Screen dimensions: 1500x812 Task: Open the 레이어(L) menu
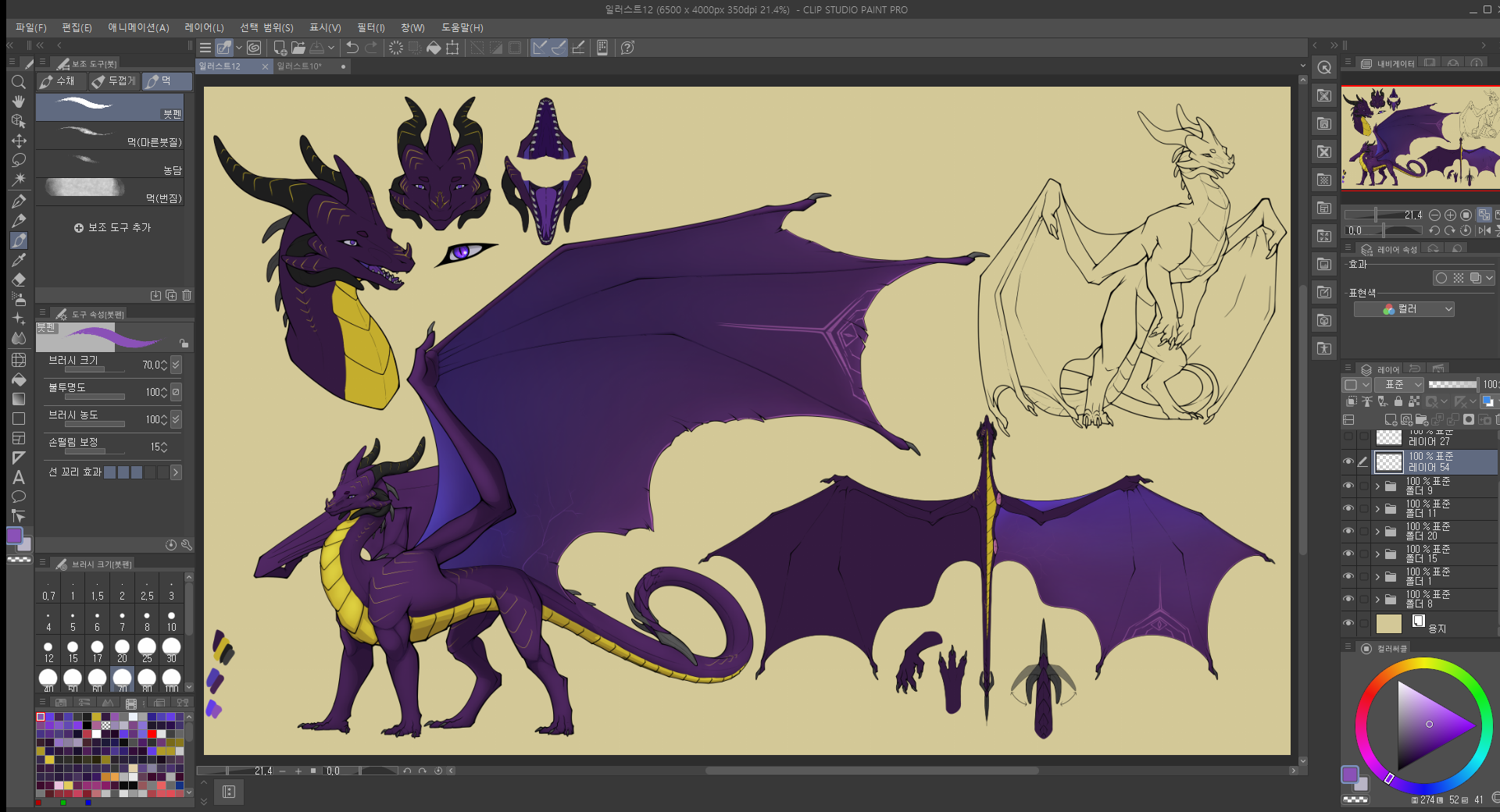tap(204, 27)
